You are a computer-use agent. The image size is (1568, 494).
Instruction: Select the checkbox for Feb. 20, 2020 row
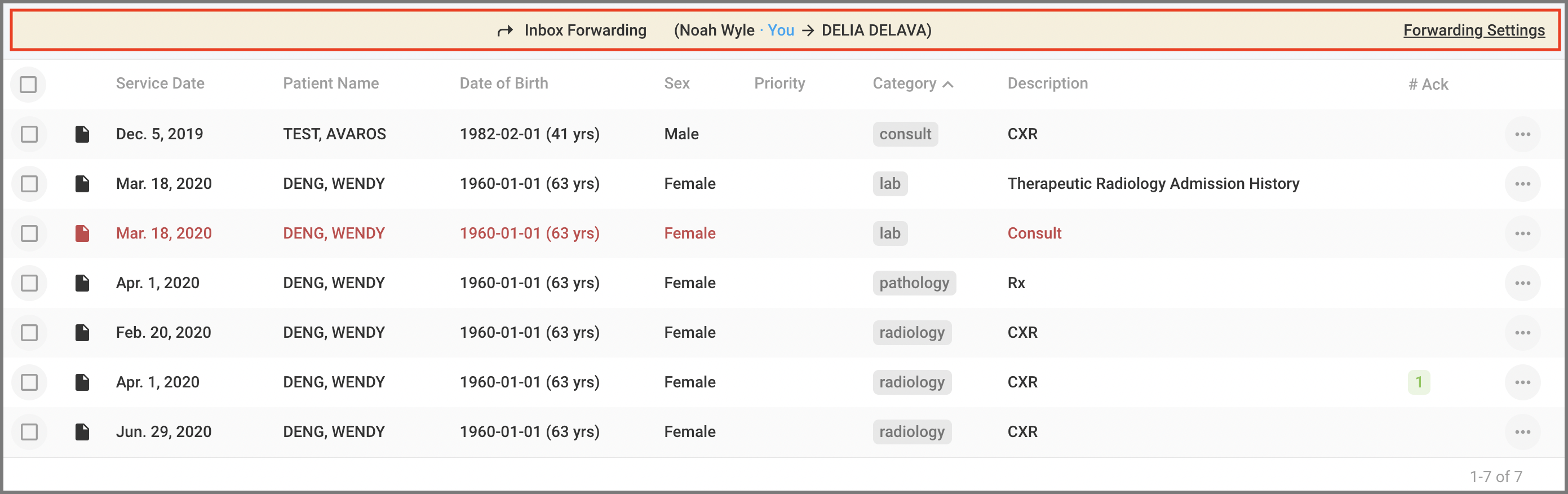click(x=29, y=333)
